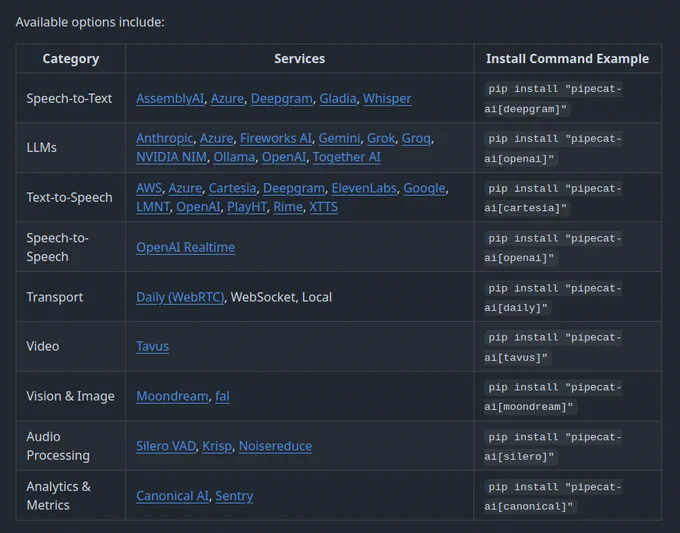Visit the PlayHT link
680x533 pixels.
tap(247, 207)
